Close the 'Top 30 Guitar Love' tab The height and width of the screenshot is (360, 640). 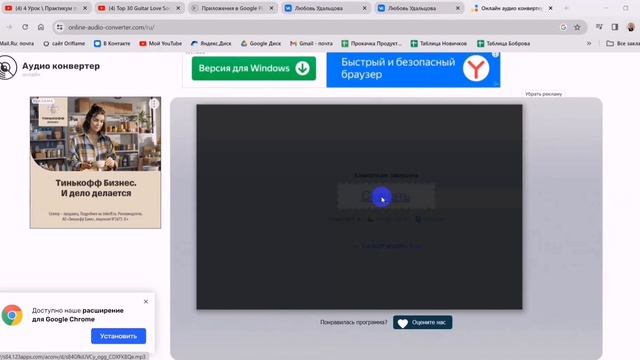pyautogui.click(x=178, y=8)
